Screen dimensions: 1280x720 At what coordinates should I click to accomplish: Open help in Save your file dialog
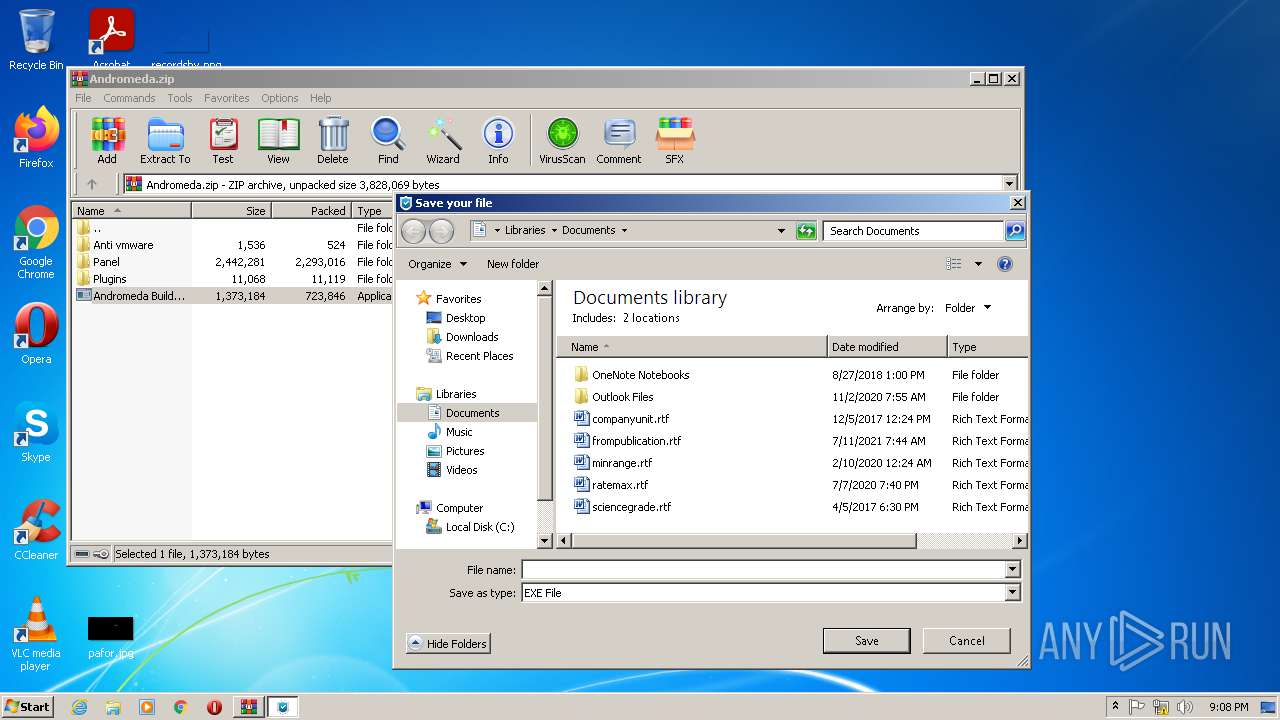click(1005, 264)
